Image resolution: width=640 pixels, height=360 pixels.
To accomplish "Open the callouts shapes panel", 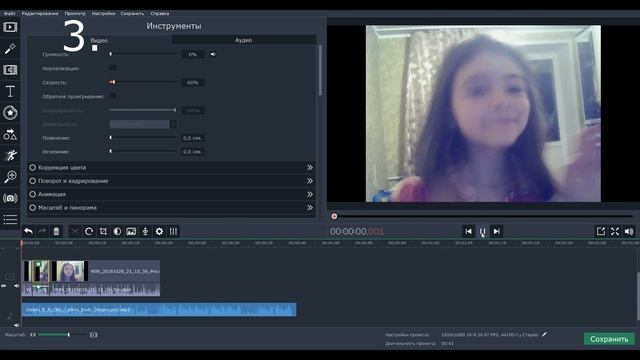I will [10, 134].
